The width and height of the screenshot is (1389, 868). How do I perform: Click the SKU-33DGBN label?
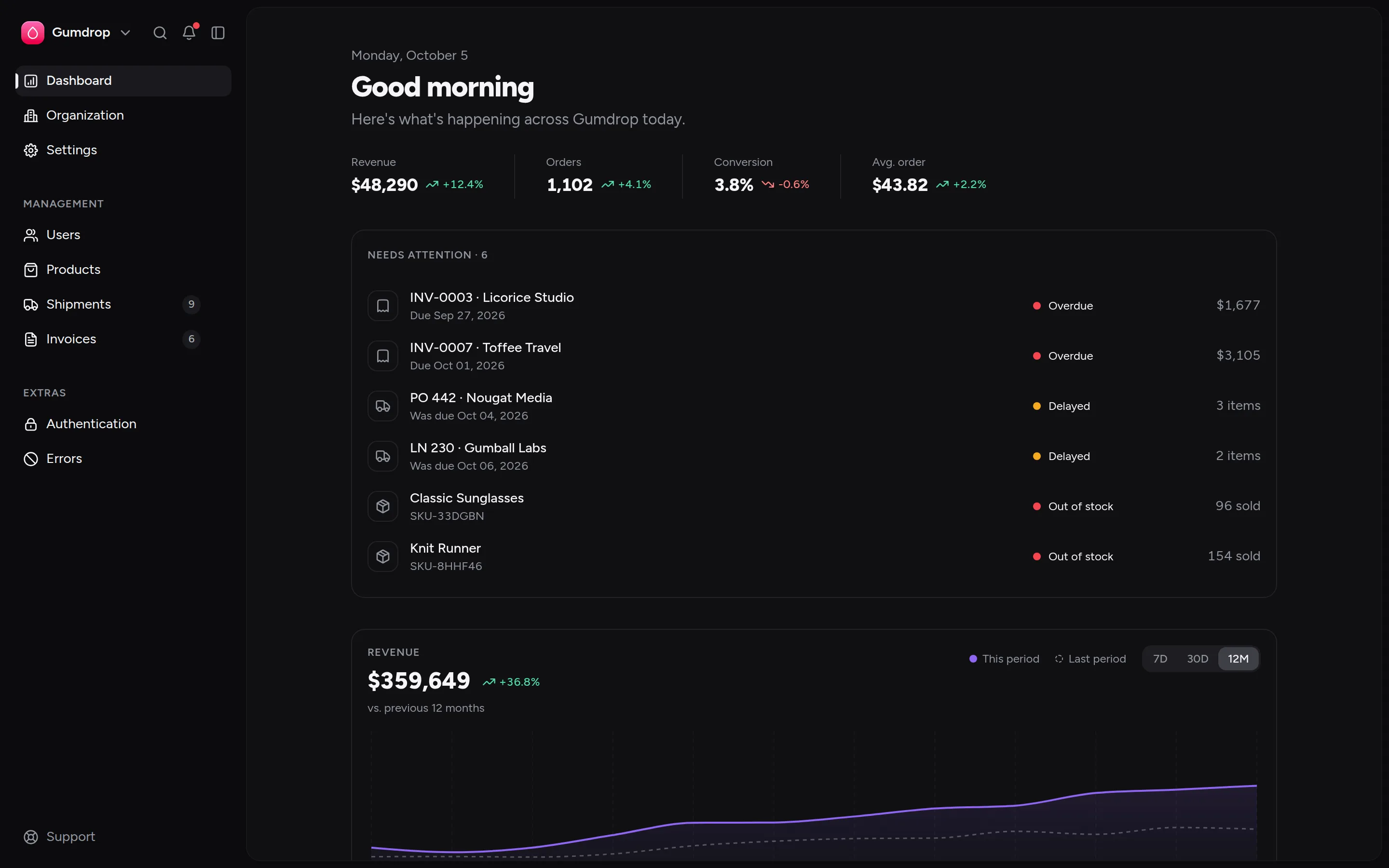click(447, 516)
